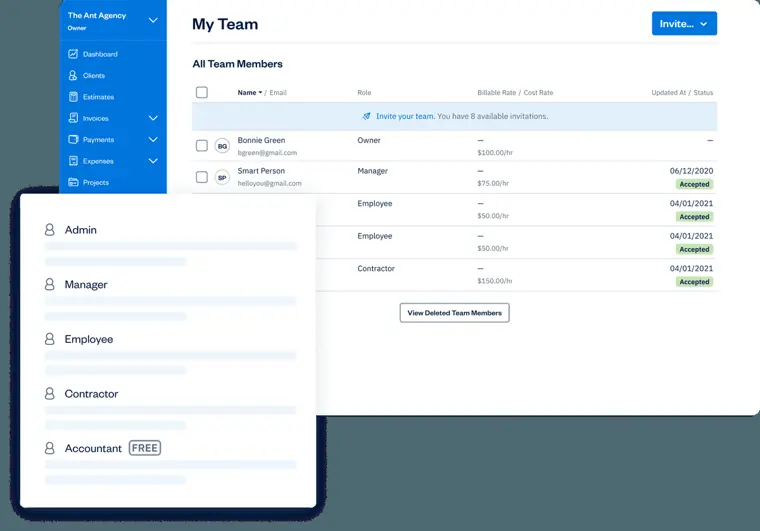Click the rocket icon beside Invite your team

pyautogui.click(x=366, y=116)
